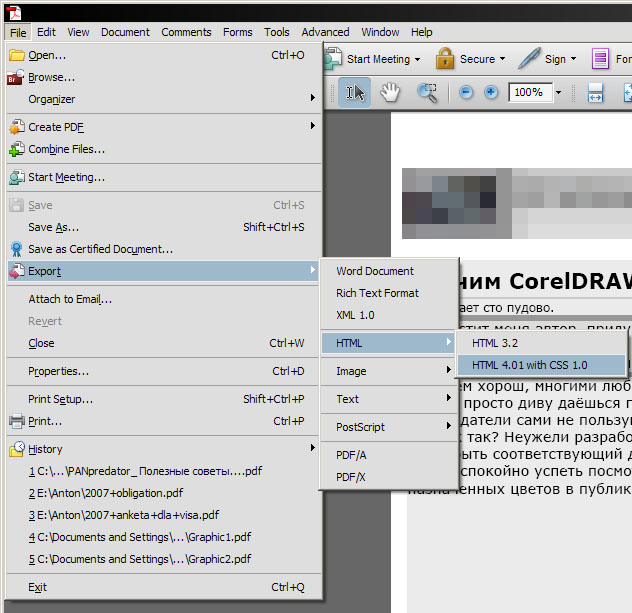632x613 pixels.
Task: Open recent file PANpredator_Полезные советы pdf
Action: click(x=163, y=471)
